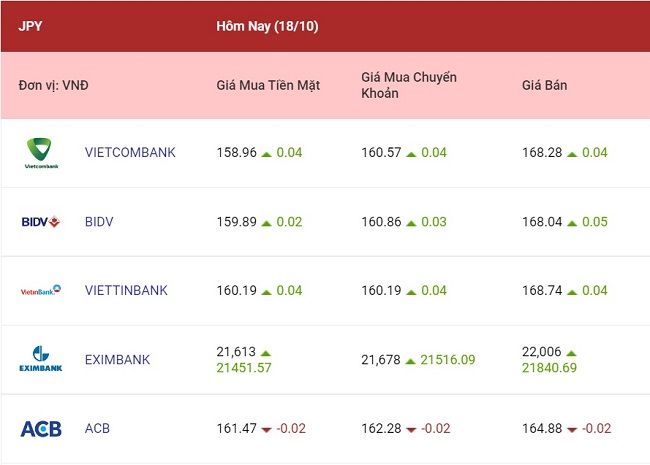Click the Giá Mua Tiền Mặt column header

(x=268, y=85)
